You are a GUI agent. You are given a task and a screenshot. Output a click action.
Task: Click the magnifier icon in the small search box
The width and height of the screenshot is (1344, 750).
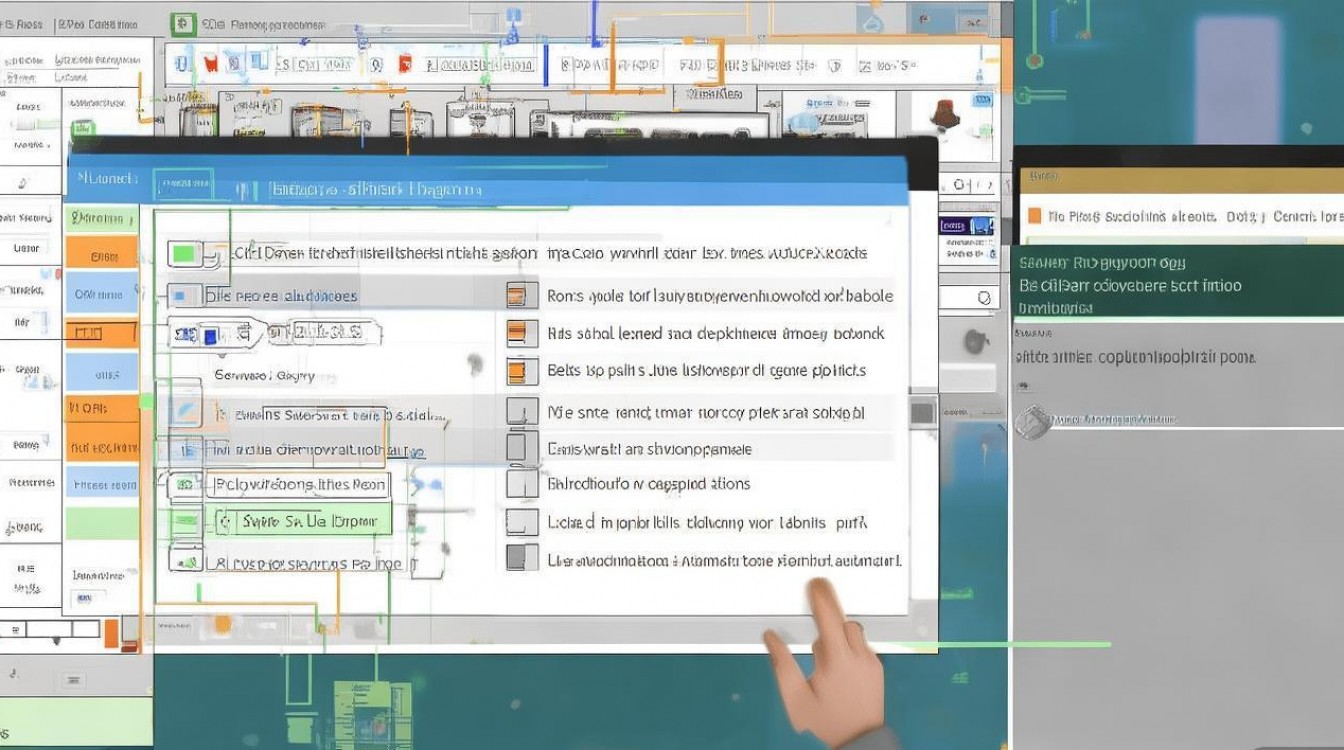(983, 298)
